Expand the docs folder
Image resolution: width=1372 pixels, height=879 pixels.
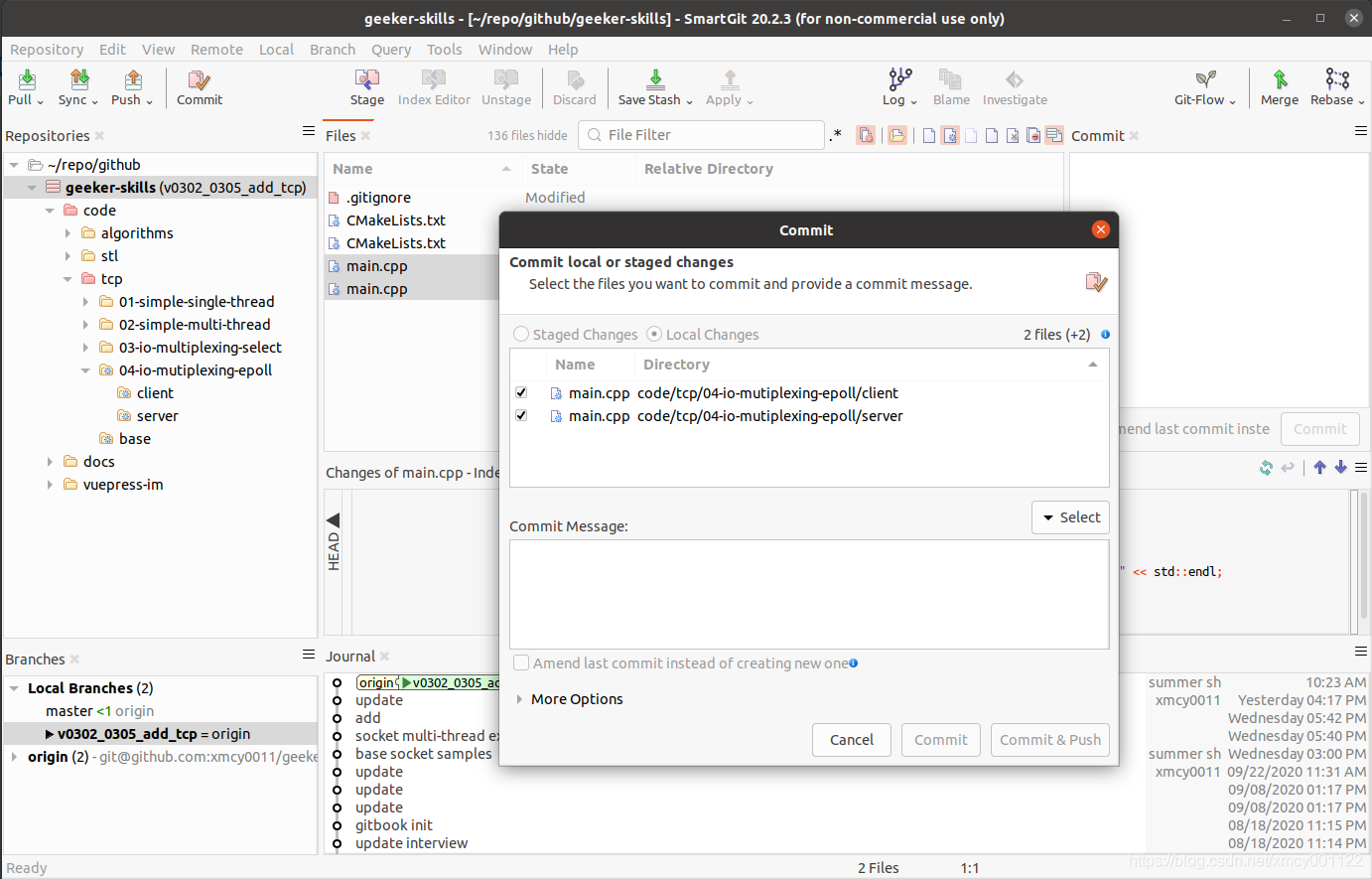click(x=50, y=462)
